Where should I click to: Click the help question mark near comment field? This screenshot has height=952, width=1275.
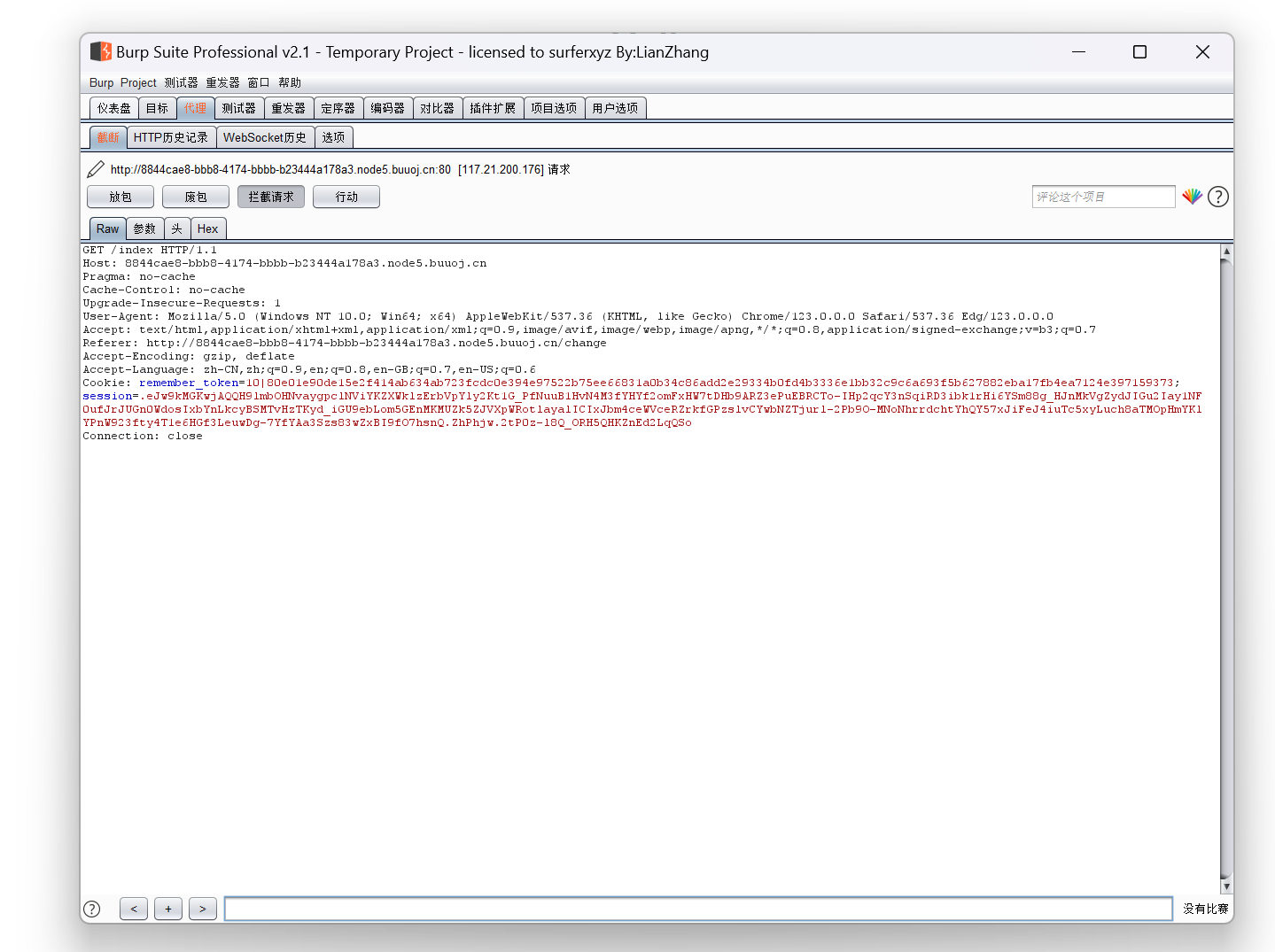[x=1218, y=197]
